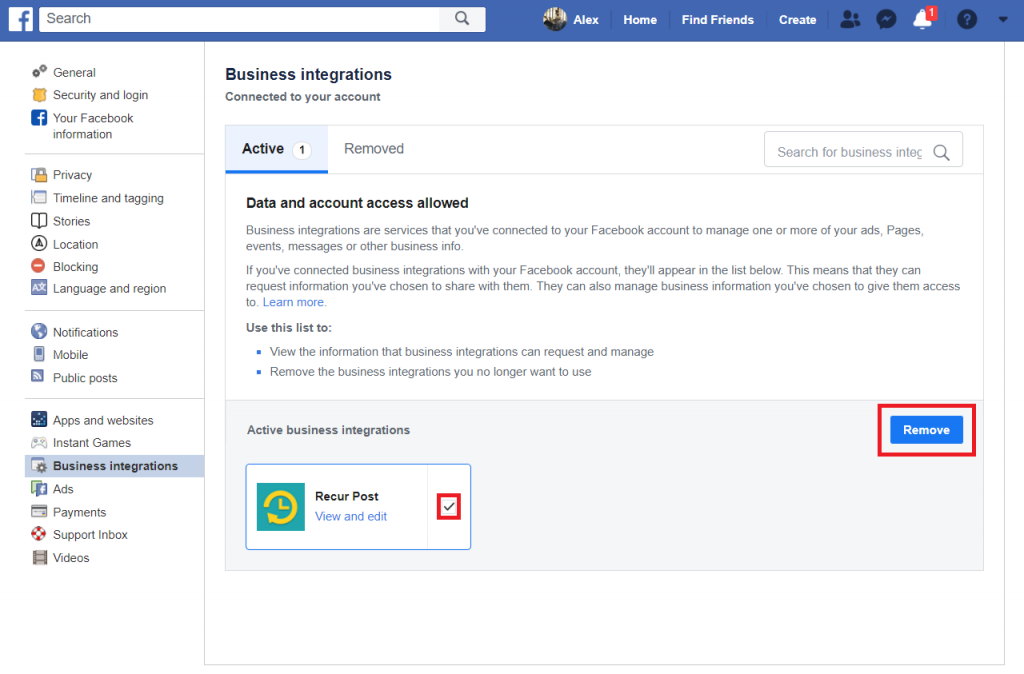Image resolution: width=1024 pixels, height=674 pixels.
Task: Click the Apps and websites icon
Action: click(39, 419)
